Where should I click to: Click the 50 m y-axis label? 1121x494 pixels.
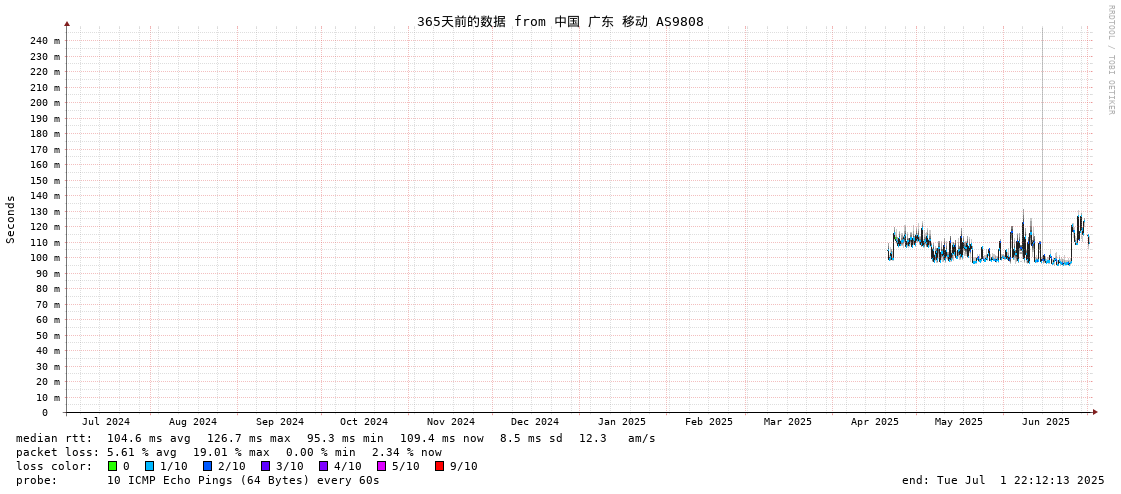point(48,335)
